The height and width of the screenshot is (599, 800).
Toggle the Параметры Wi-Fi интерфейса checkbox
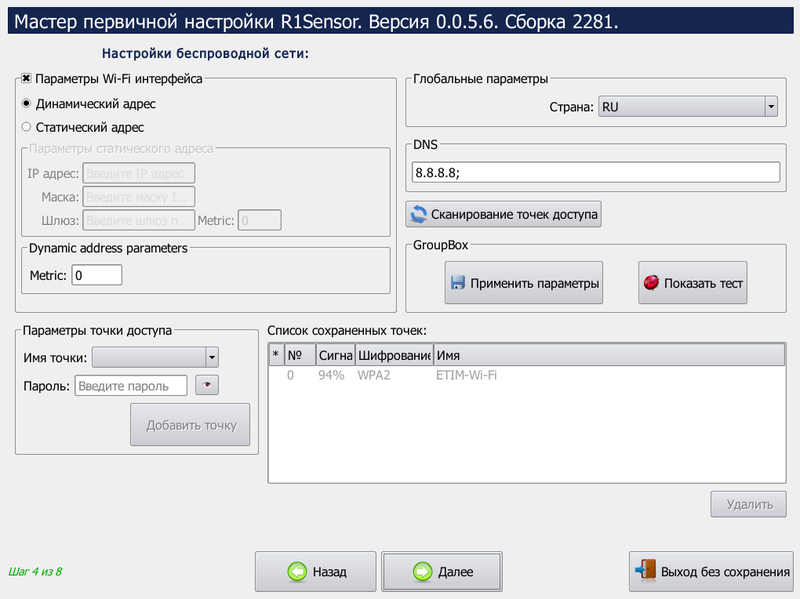27,78
